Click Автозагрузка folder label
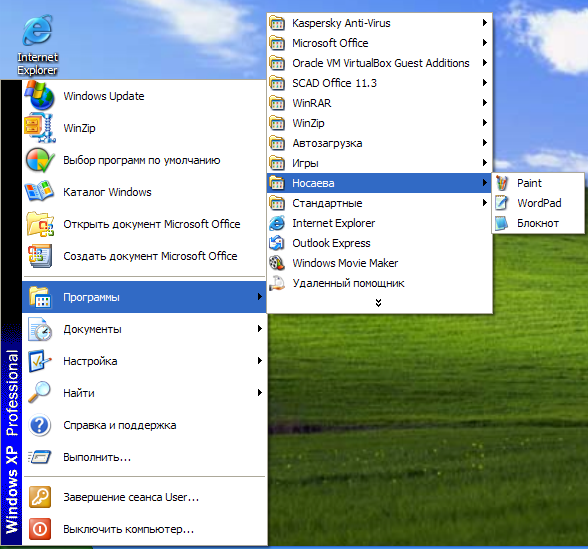The image size is (588, 549). coord(327,143)
